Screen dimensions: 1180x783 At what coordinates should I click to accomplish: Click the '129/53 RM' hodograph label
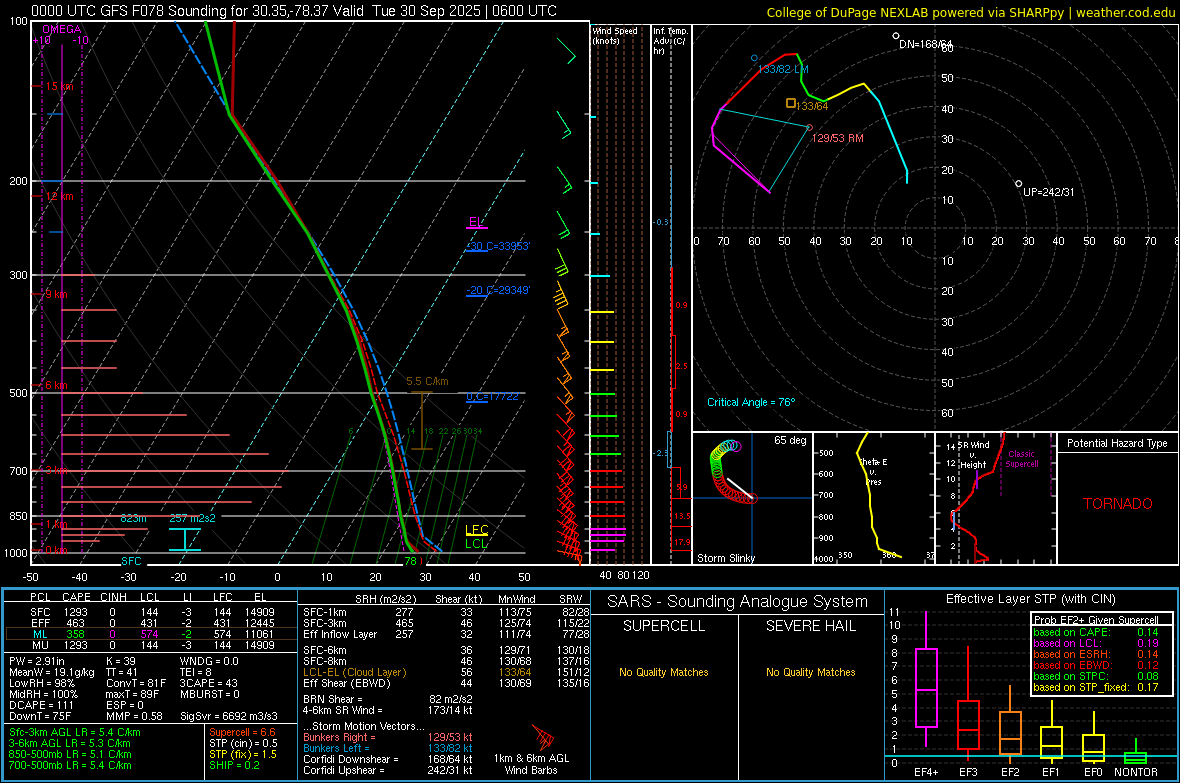pyautogui.click(x=838, y=139)
